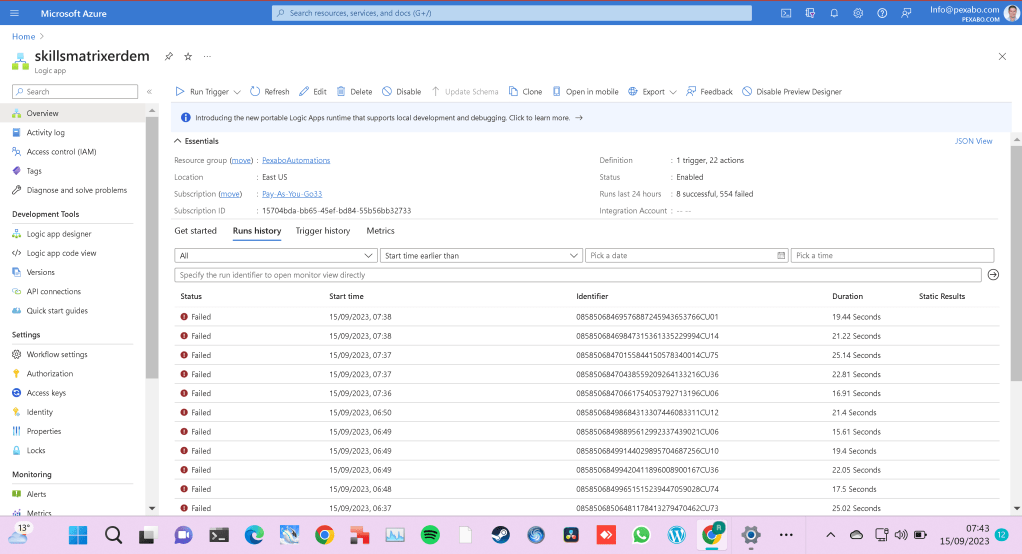
Task: Open the more options ellipsis beside title
Action: click(x=207, y=57)
